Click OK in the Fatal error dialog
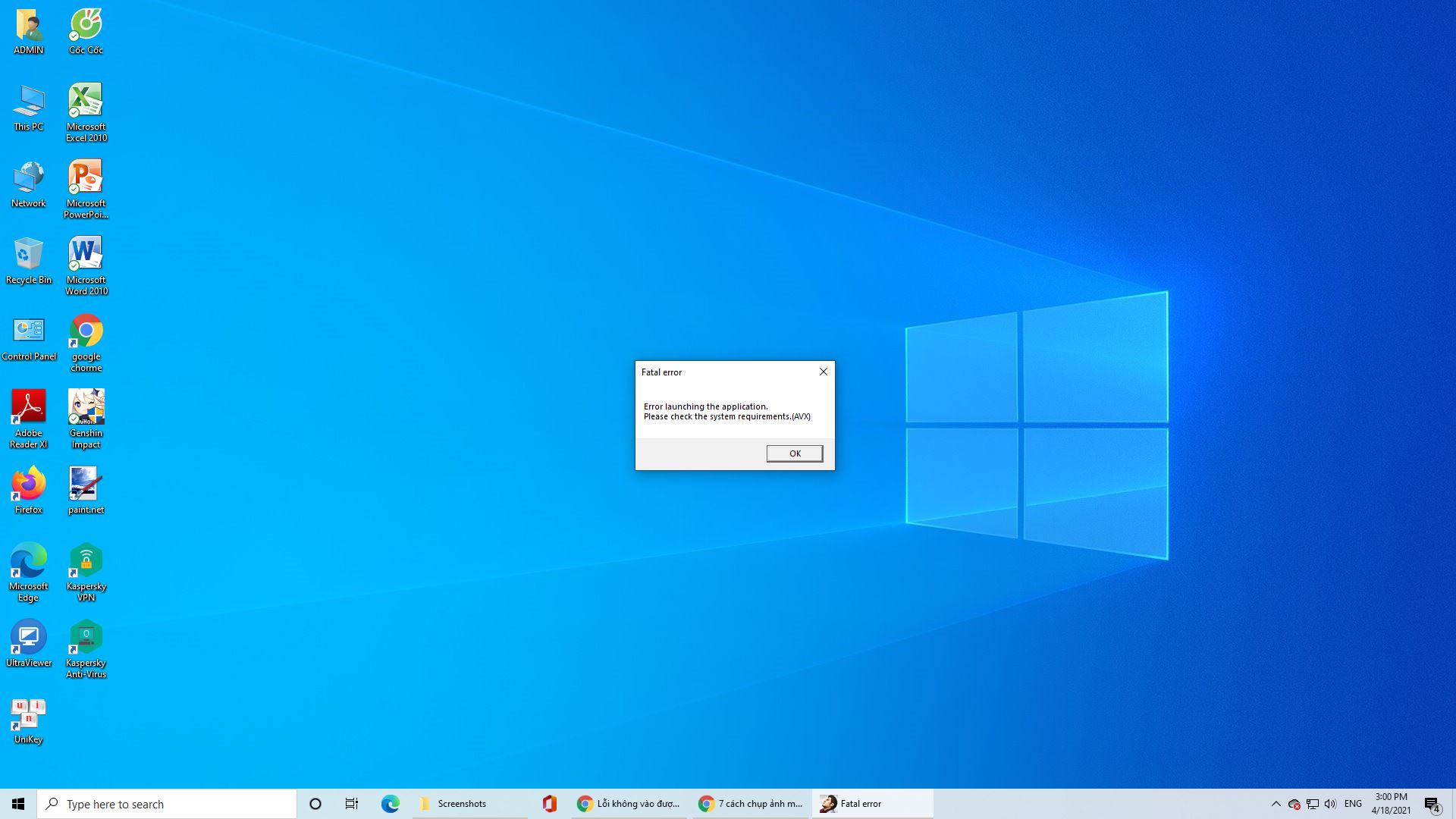The height and width of the screenshot is (819, 1456). (794, 453)
